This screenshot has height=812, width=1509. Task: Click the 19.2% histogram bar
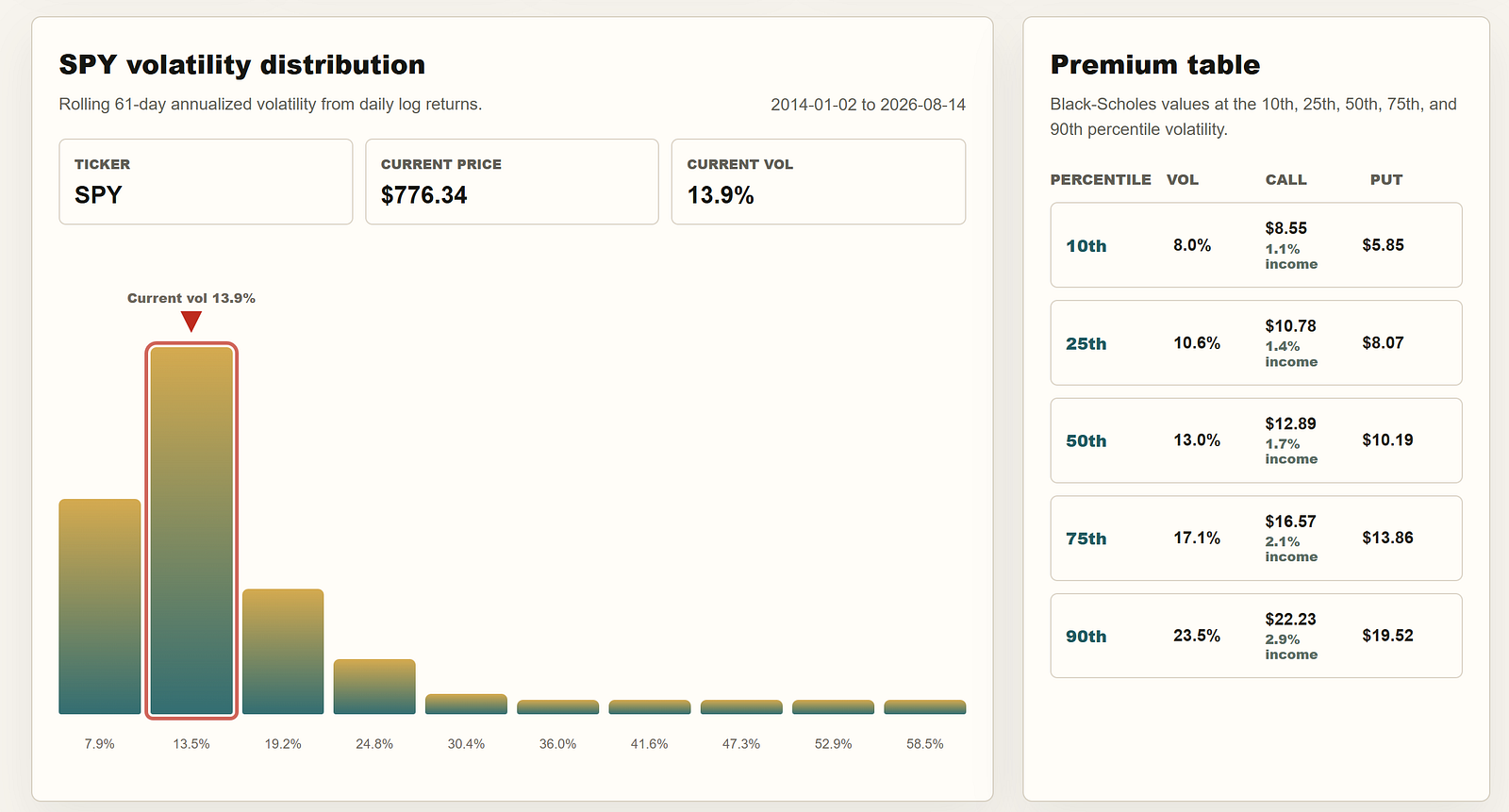pos(283,652)
